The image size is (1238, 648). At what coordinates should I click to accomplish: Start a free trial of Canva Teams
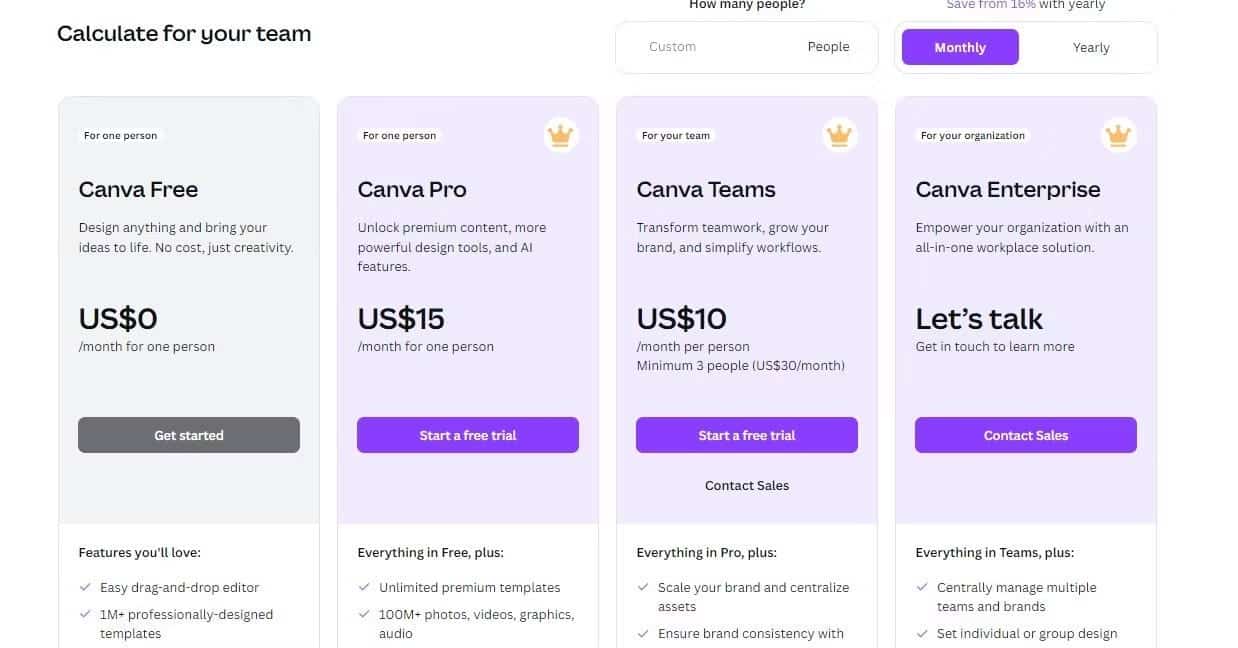point(747,435)
